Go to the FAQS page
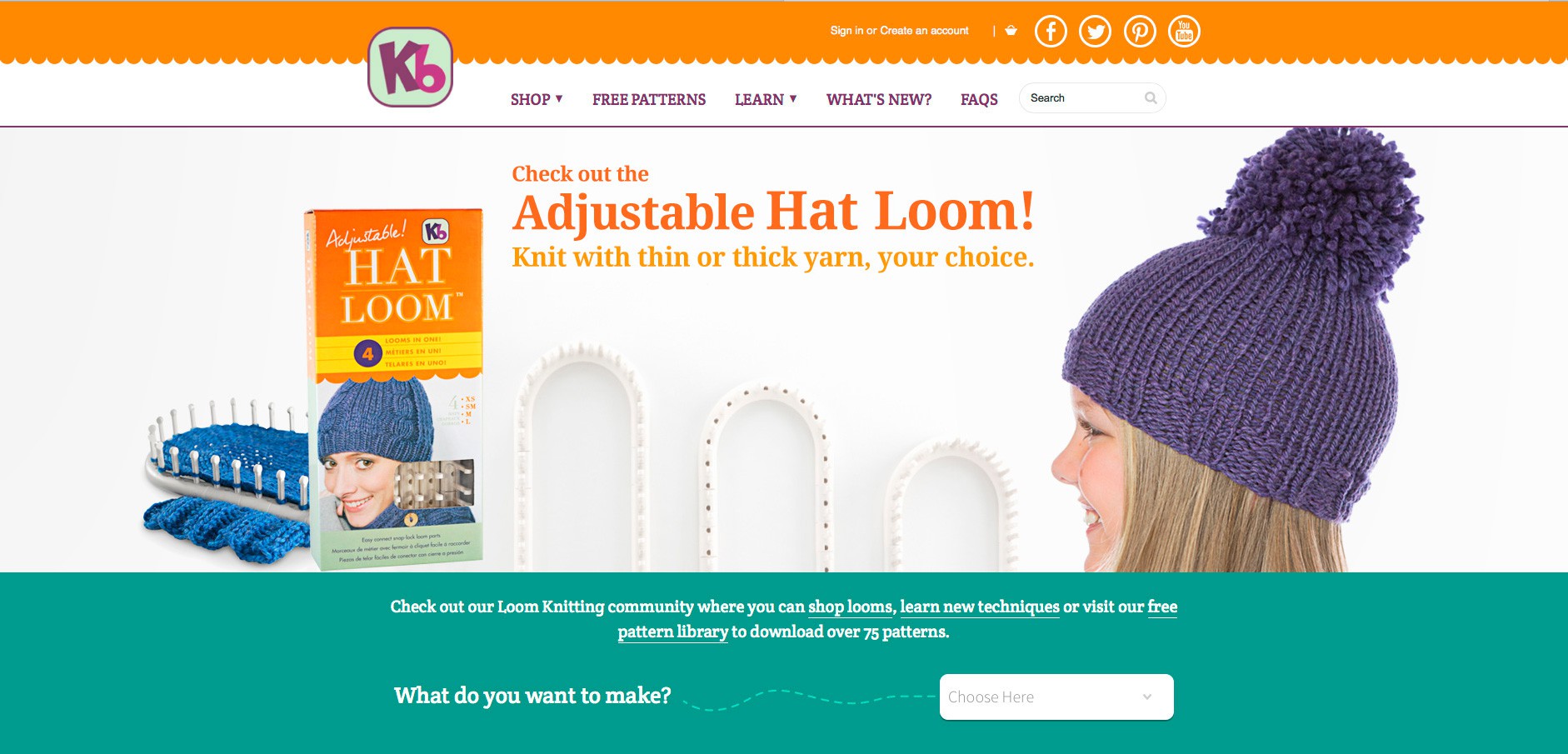The width and height of the screenshot is (1568, 754). point(979,99)
